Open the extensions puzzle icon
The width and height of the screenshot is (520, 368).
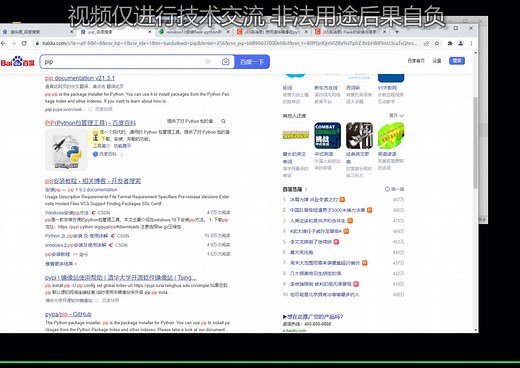450,43
